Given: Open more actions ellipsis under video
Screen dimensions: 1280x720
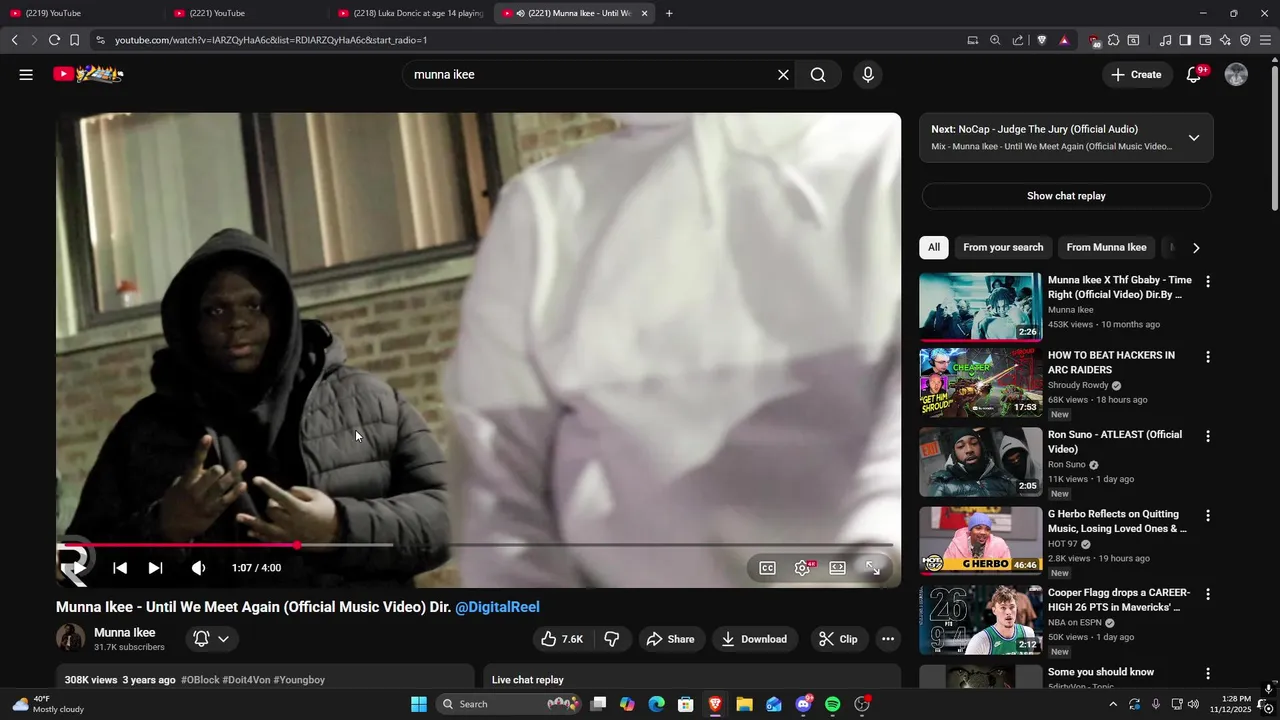Looking at the screenshot, I should [887, 639].
